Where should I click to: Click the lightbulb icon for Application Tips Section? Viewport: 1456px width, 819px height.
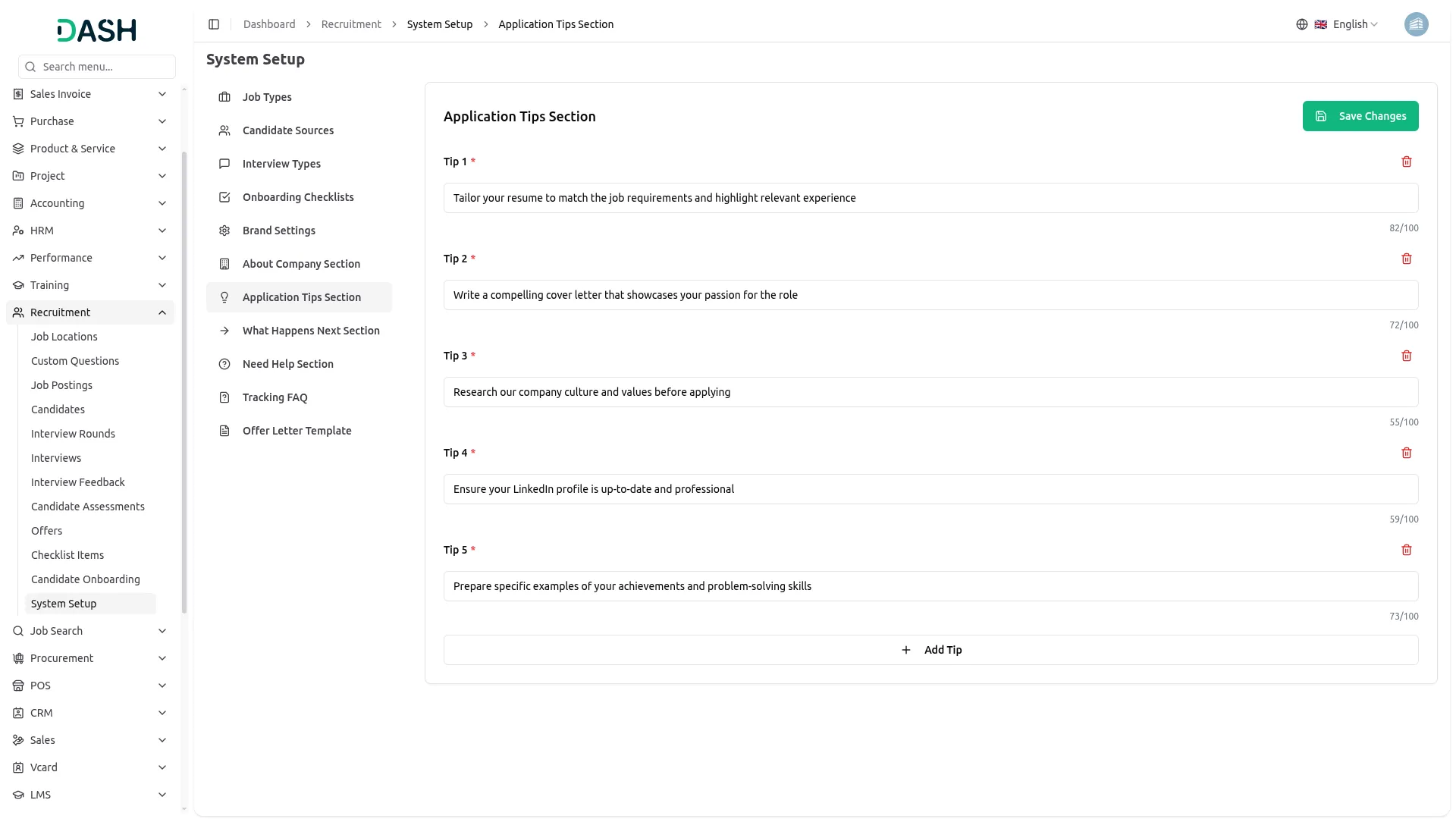point(224,297)
